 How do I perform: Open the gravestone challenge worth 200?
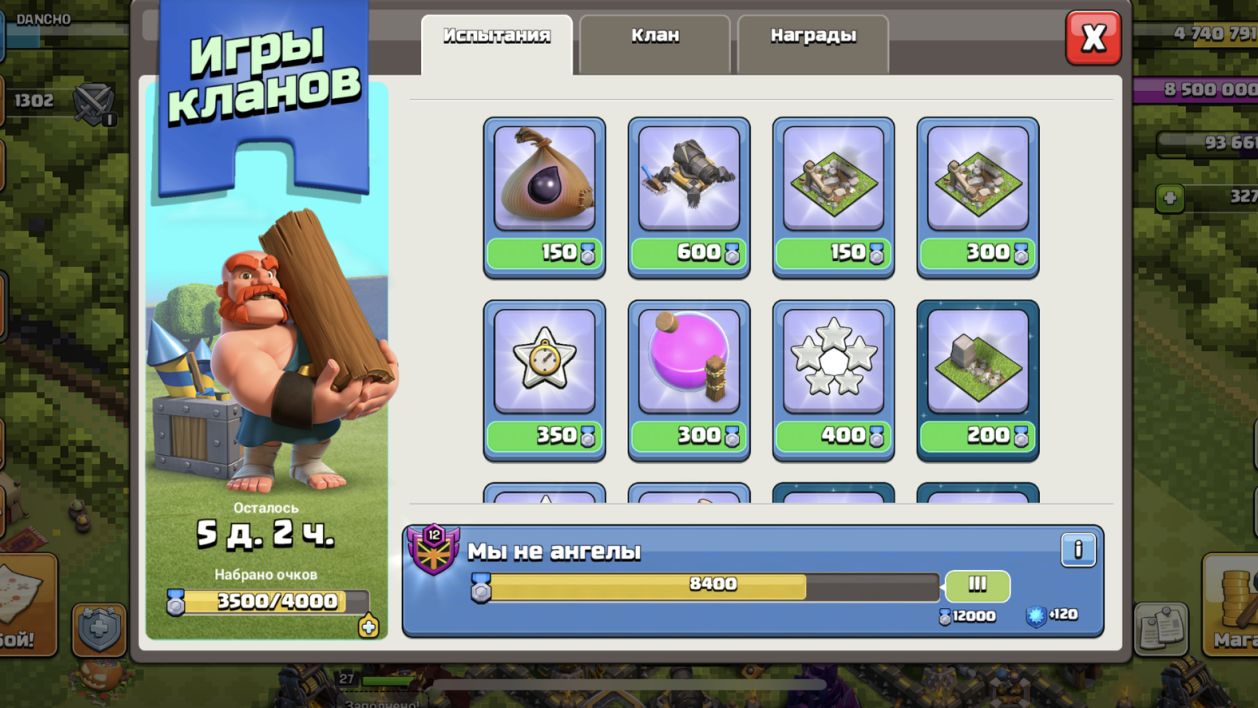pyautogui.click(x=978, y=380)
